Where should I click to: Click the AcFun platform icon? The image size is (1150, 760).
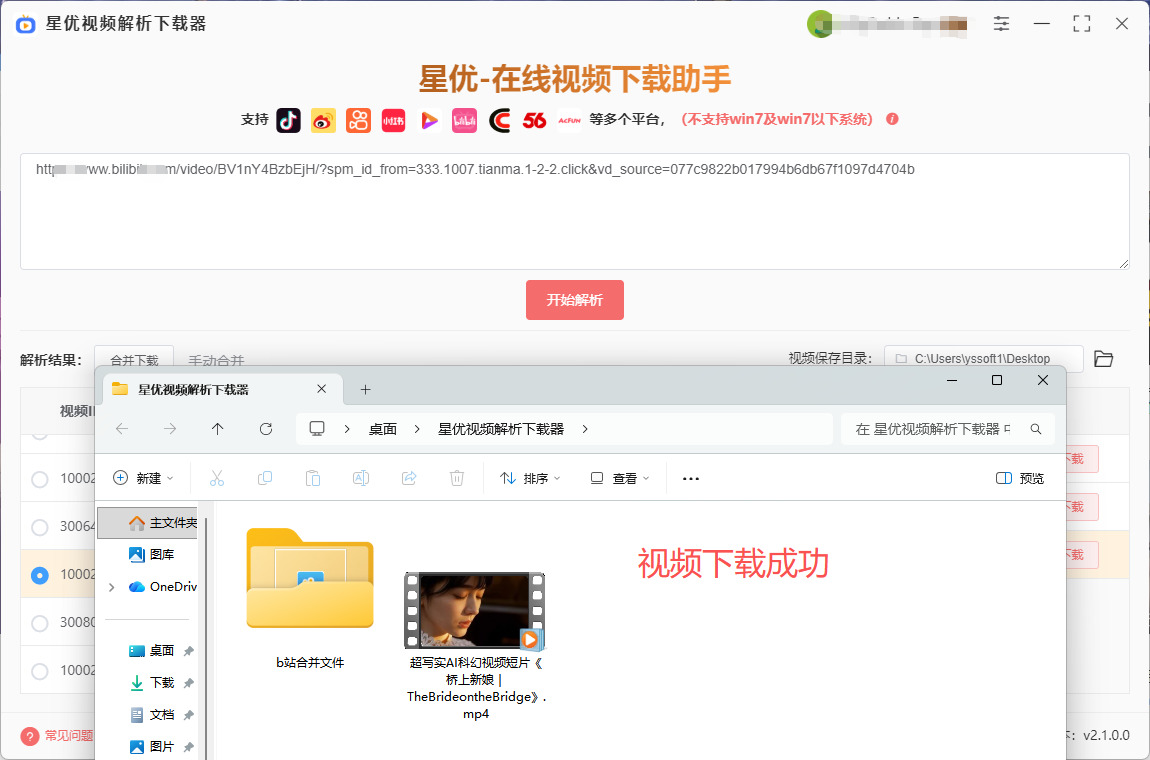click(x=570, y=120)
